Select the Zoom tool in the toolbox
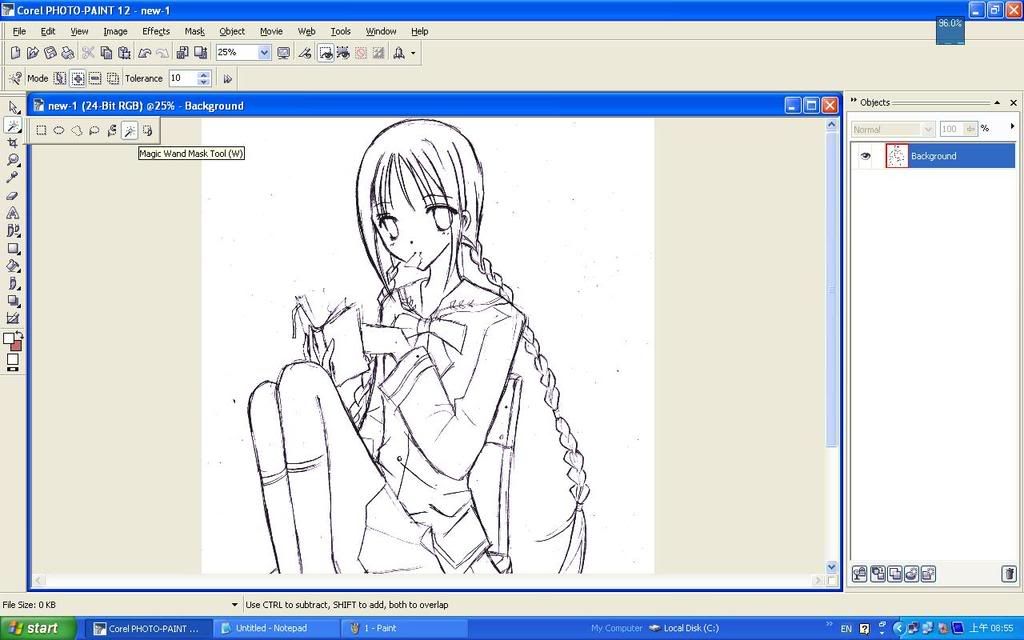 coord(13,161)
